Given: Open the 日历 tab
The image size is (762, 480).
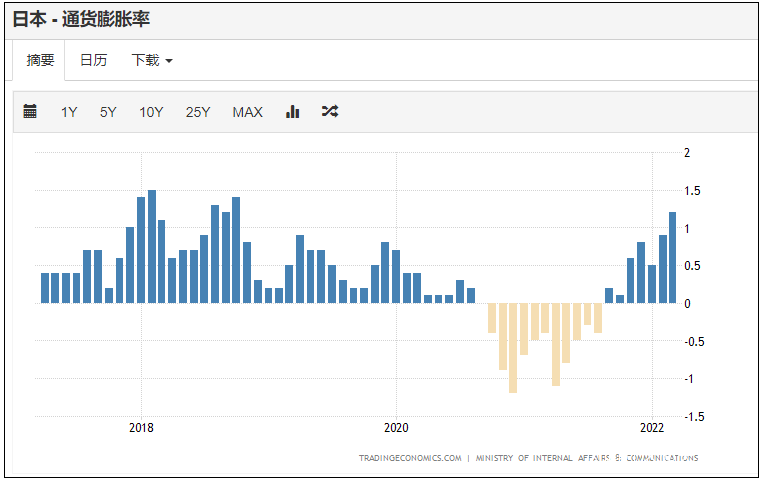Looking at the screenshot, I should [93, 60].
